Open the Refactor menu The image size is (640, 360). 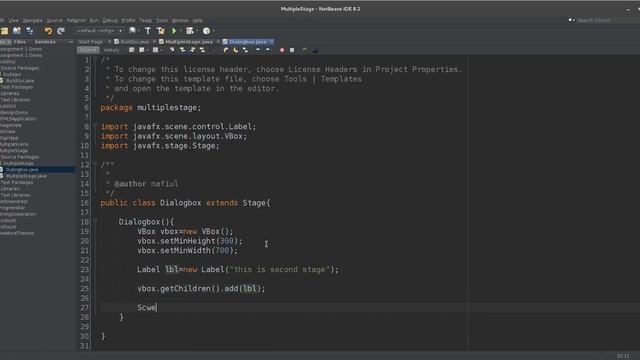pyautogui.click(x=76, y=20)
